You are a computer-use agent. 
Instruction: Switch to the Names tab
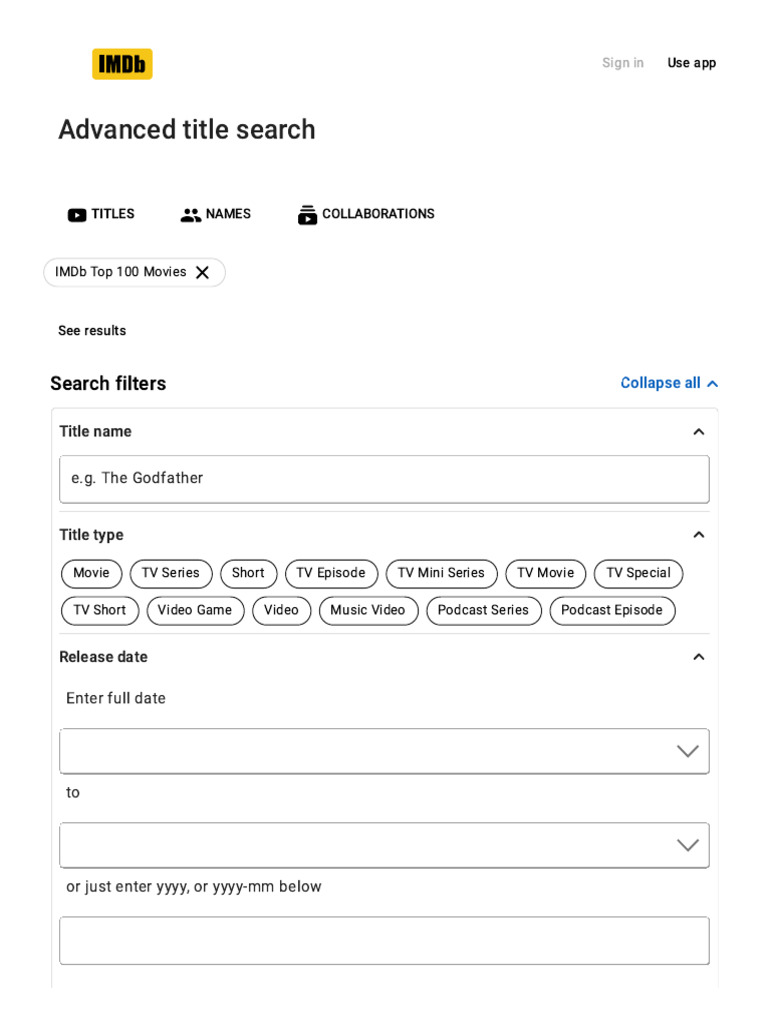228,214
